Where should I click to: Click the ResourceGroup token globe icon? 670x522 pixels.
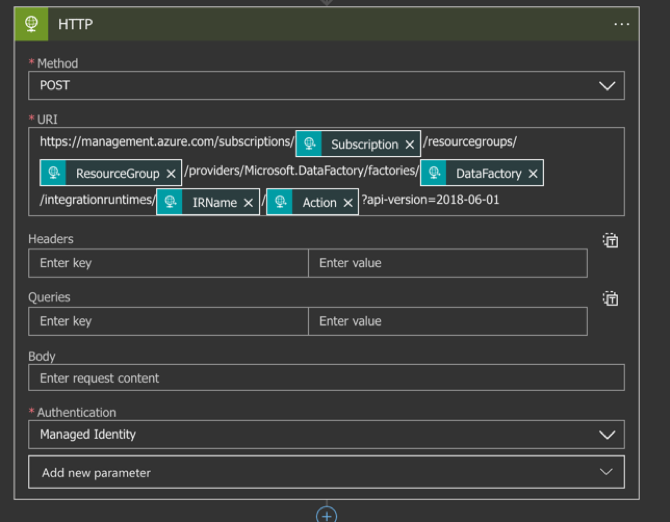pyautogui.click(x=53, y=173)
